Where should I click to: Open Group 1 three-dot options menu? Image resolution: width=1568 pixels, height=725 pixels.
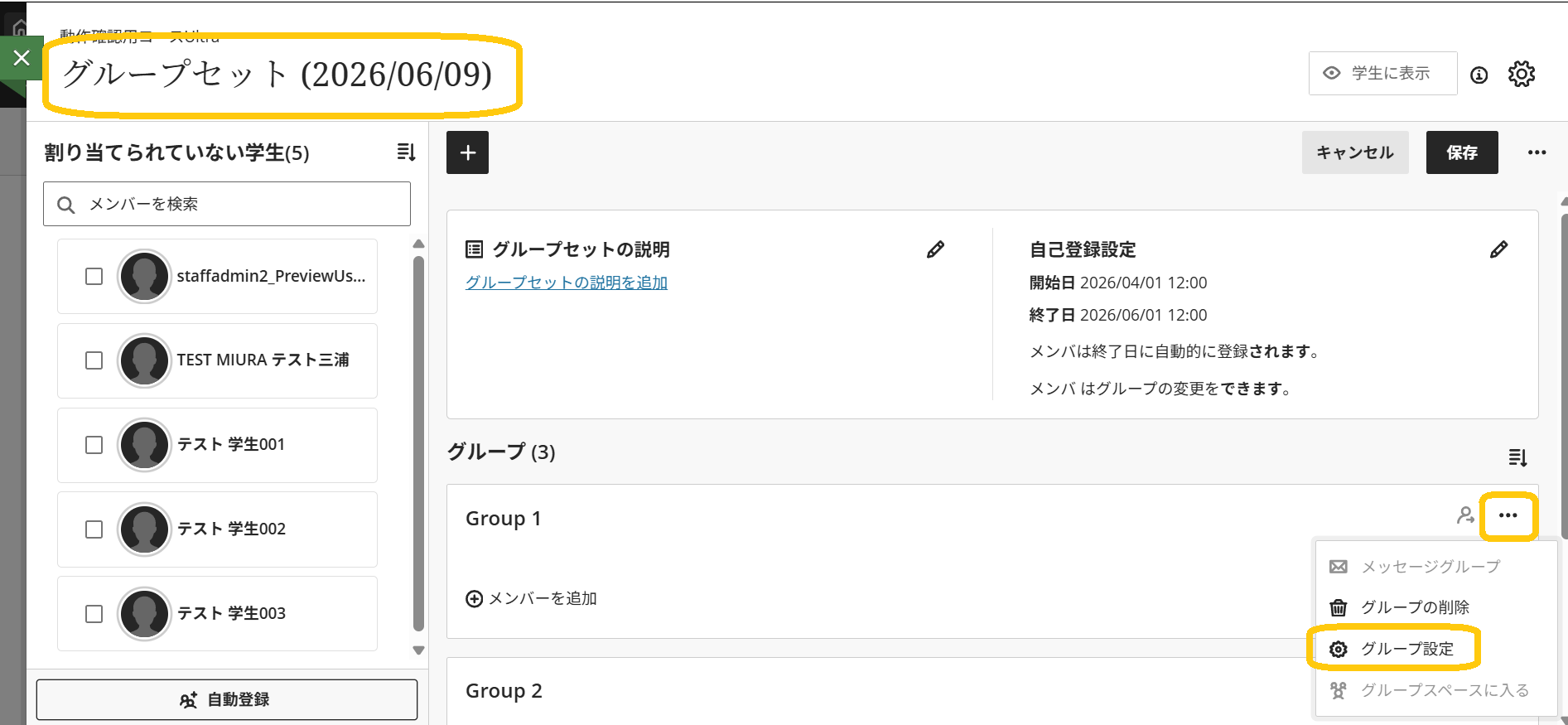(x=1508, y=515)
